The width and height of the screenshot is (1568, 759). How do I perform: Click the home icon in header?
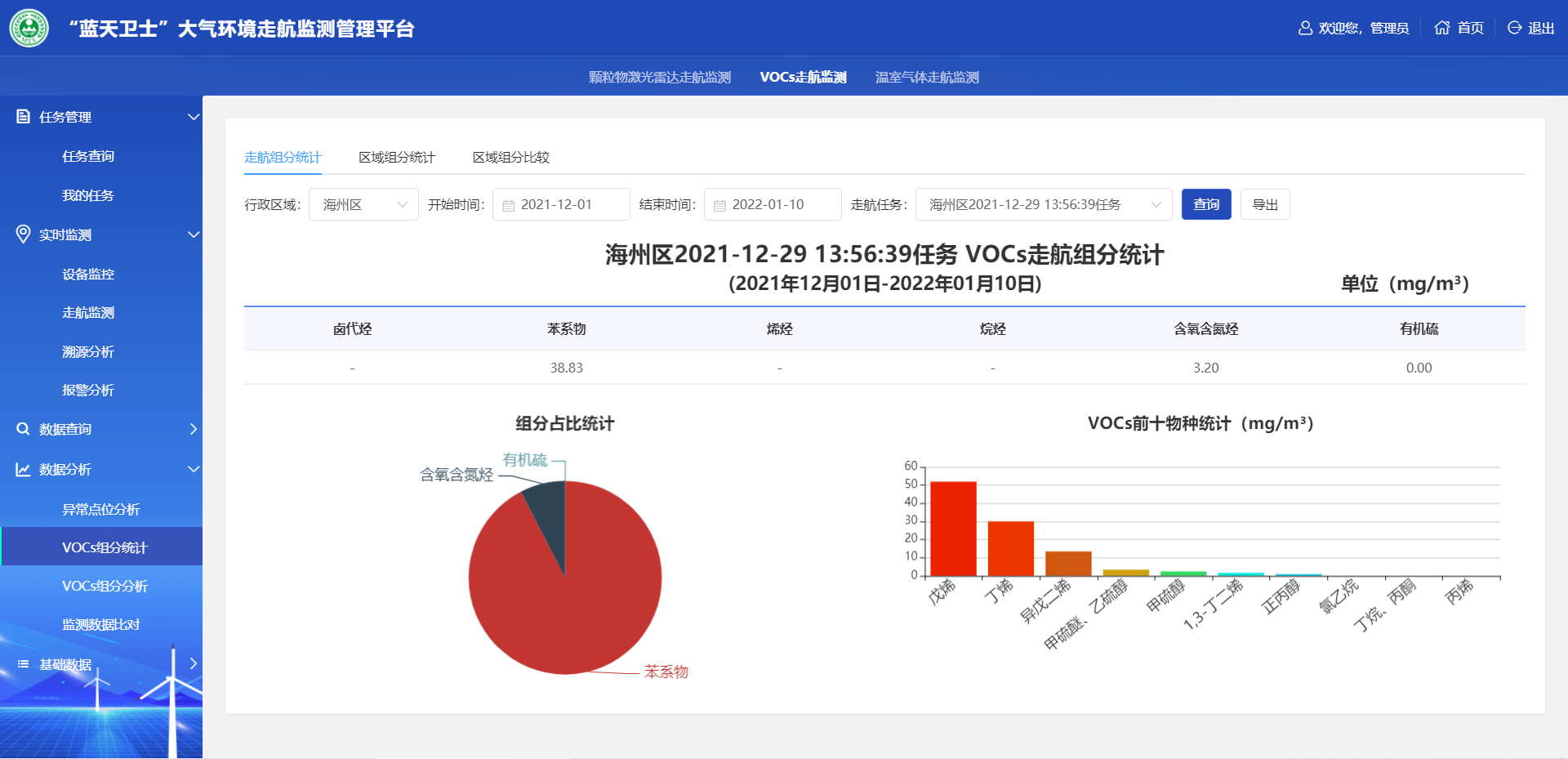(x=1442, y=28)
